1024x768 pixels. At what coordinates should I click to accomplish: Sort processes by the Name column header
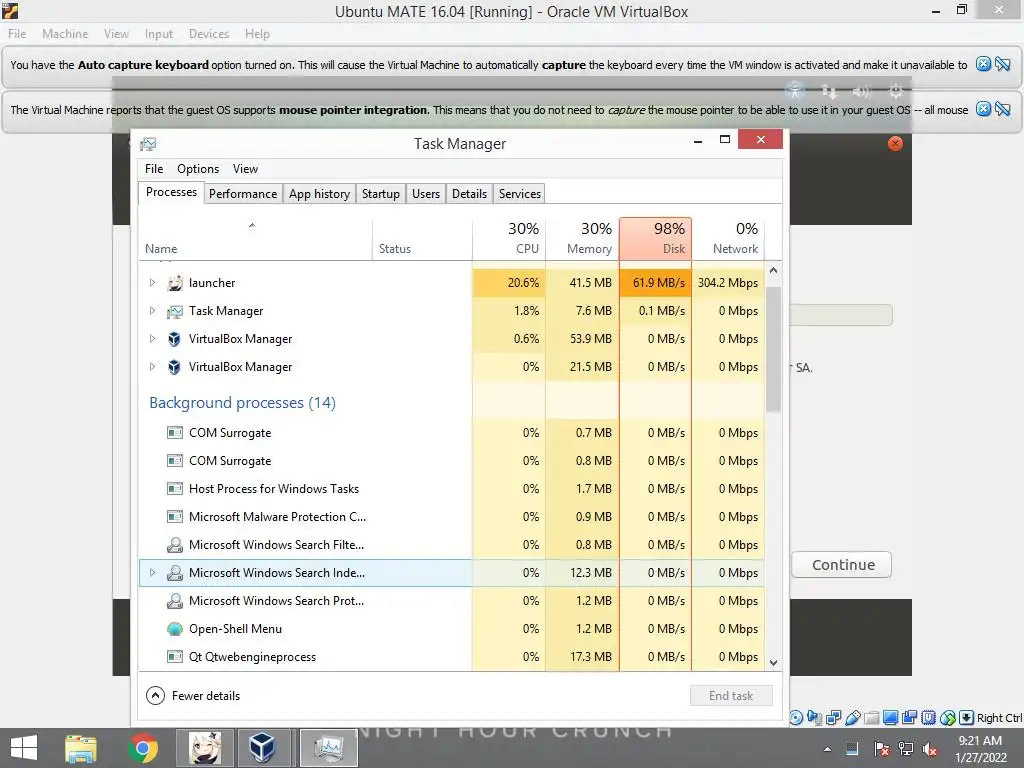click(255, 238)
